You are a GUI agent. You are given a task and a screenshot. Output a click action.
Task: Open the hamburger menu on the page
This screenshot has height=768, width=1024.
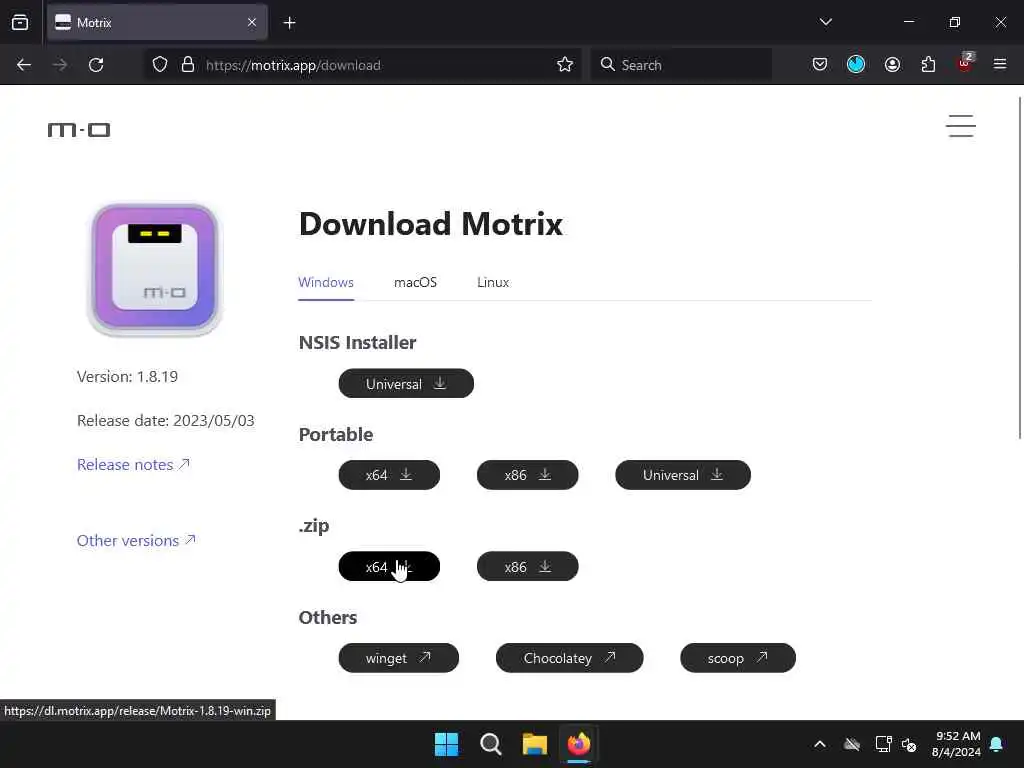coord(961,126)
